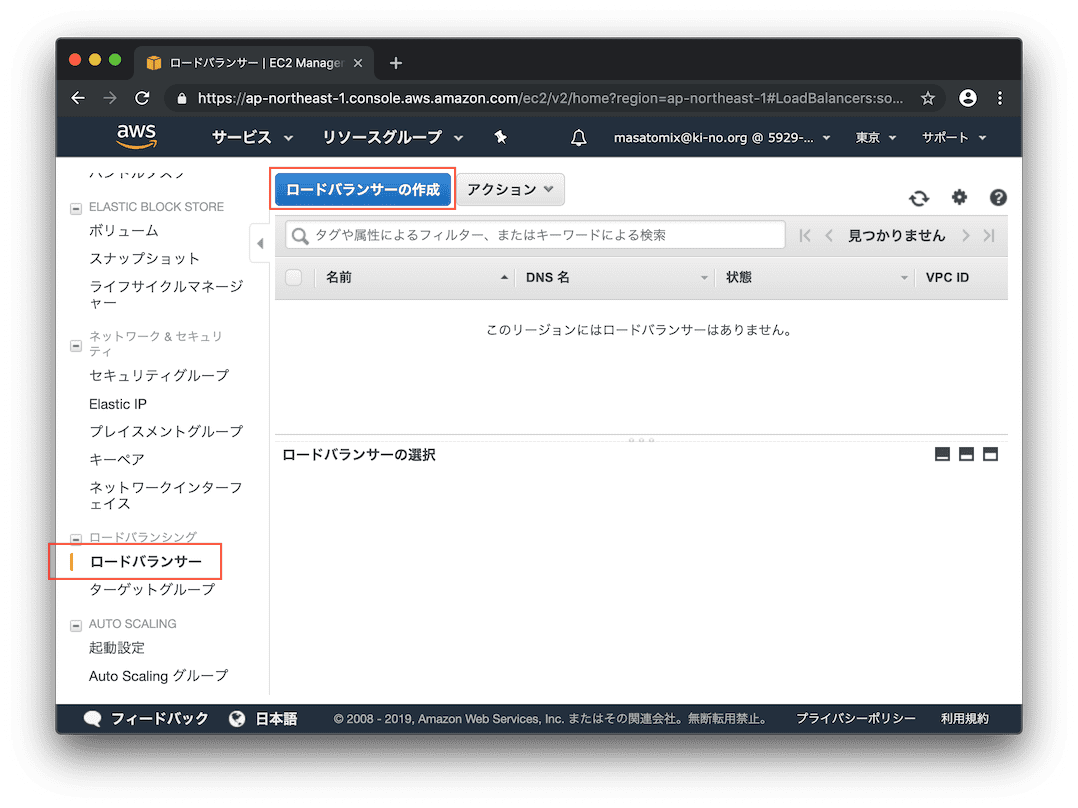The width and height of the screenshot is (1078, 808).
Task: Open the help question mark icon
Action: point(998,197)
